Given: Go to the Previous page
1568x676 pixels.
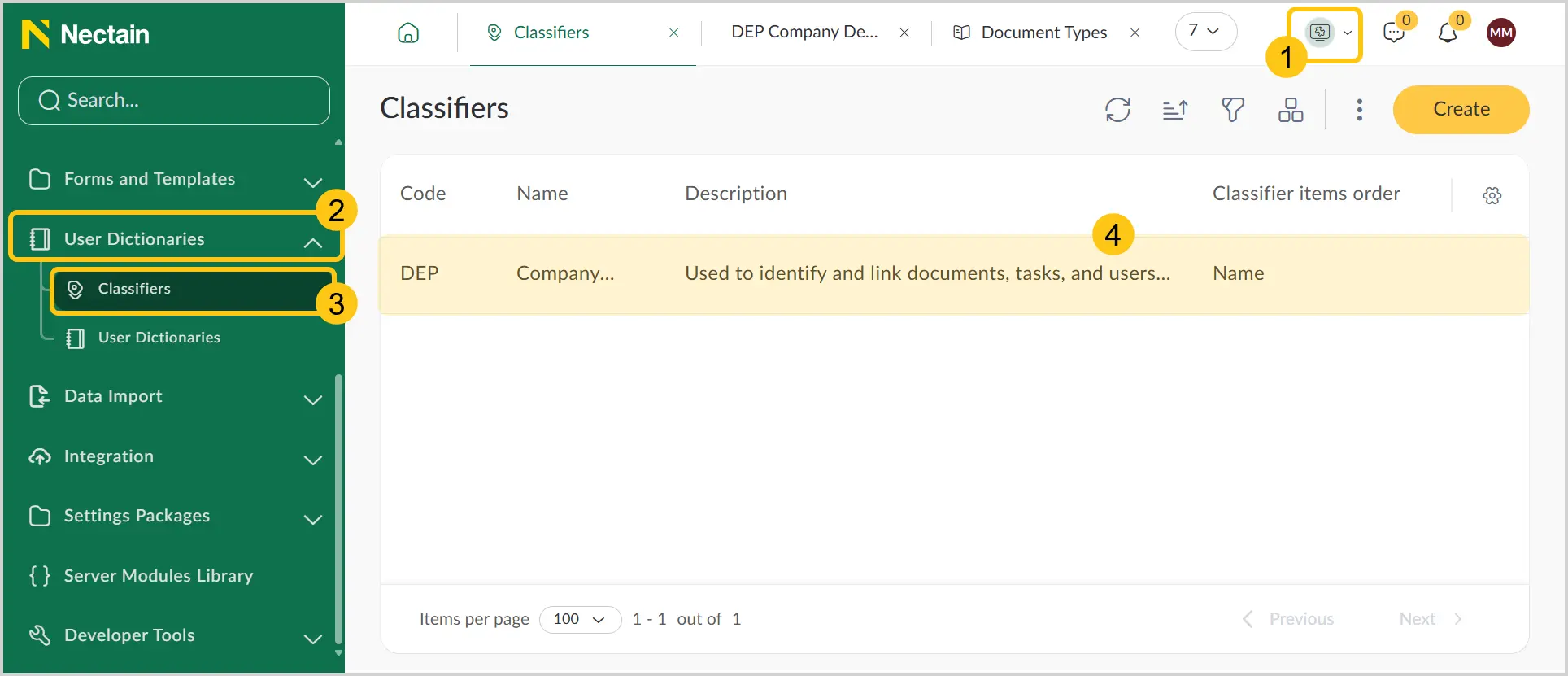Looking at the screenshot, I should 1288,619.
